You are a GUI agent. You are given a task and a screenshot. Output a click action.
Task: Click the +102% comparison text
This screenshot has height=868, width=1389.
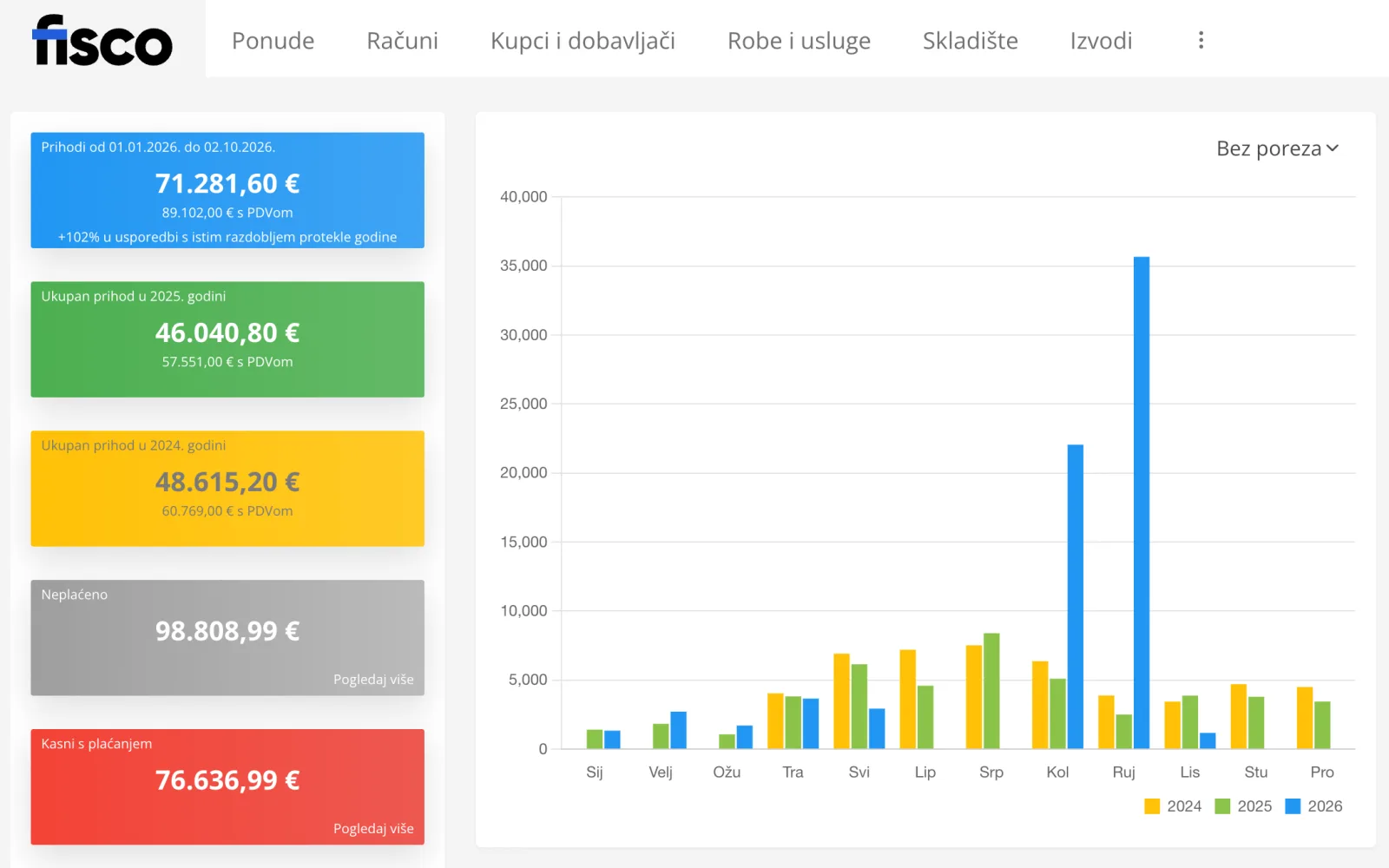click(x=227, y=237)
